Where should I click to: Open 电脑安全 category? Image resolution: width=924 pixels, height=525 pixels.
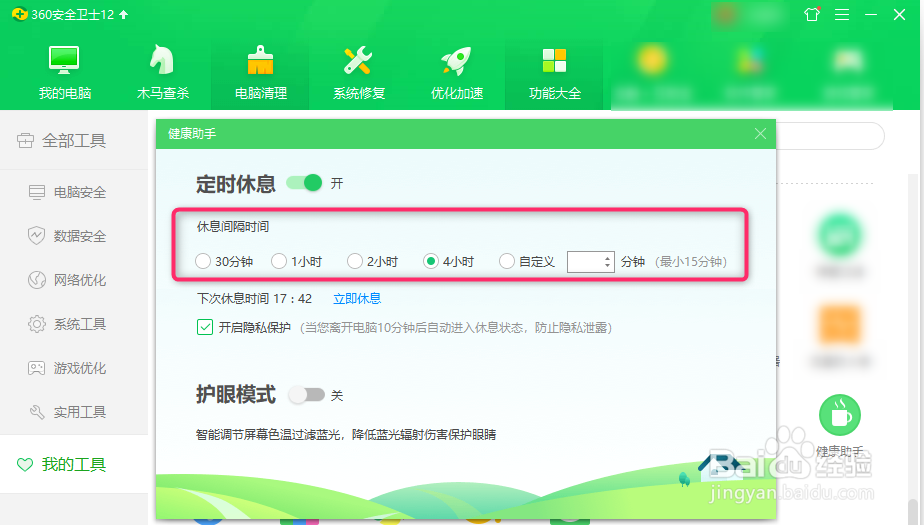click(74, 192)
